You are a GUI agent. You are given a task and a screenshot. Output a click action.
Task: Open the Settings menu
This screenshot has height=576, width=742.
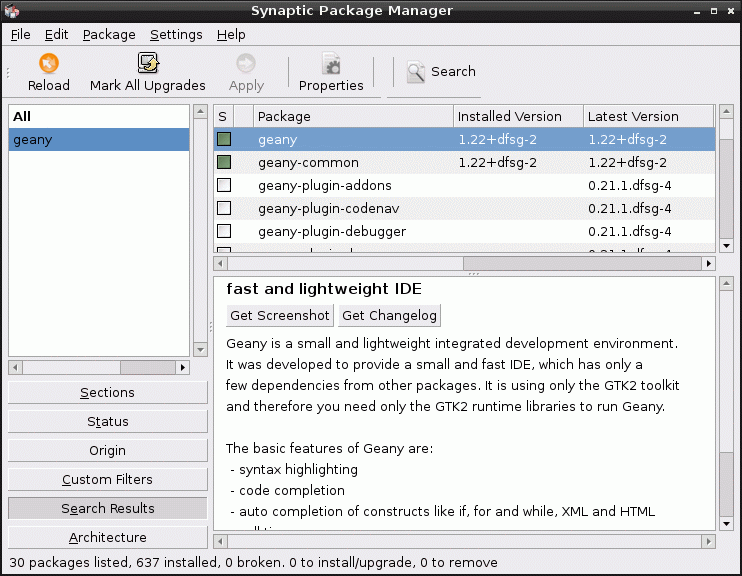point(176,35)
